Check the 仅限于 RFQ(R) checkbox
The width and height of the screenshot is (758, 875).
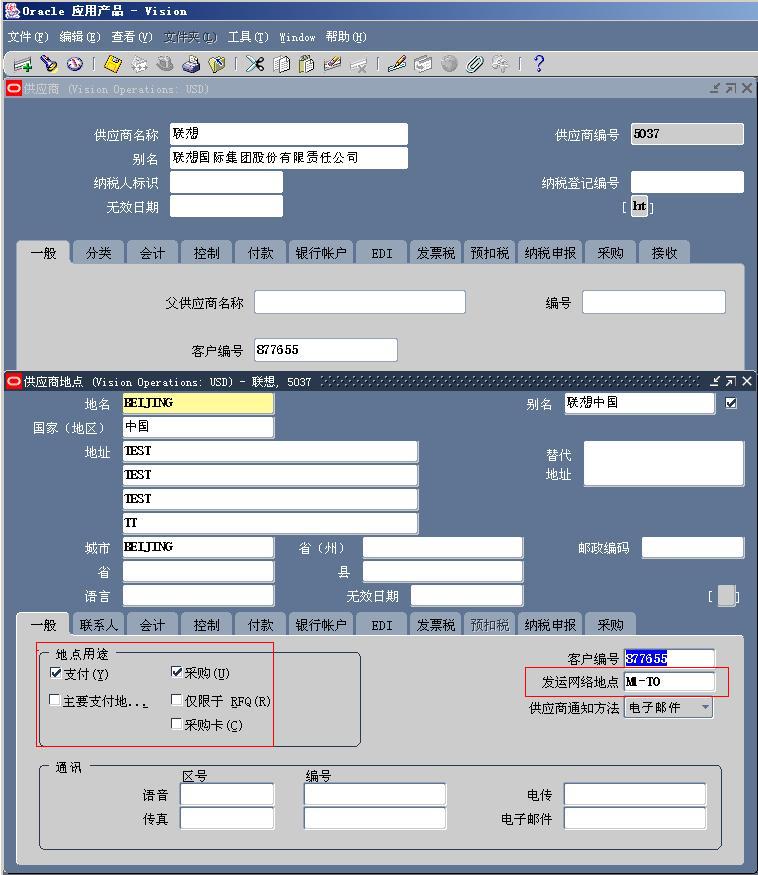(176, 699)
